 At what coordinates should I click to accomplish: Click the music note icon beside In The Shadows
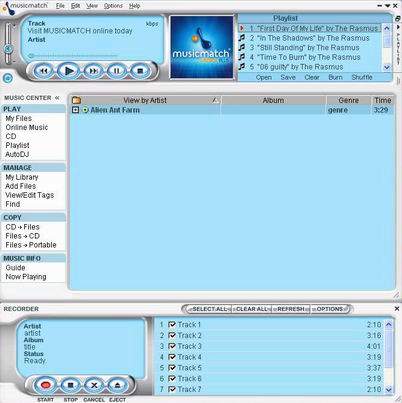(242, 38)
